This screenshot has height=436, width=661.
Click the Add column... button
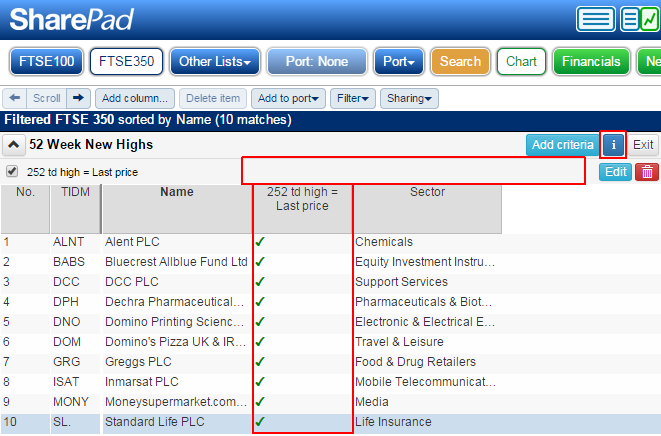[135, 98]
